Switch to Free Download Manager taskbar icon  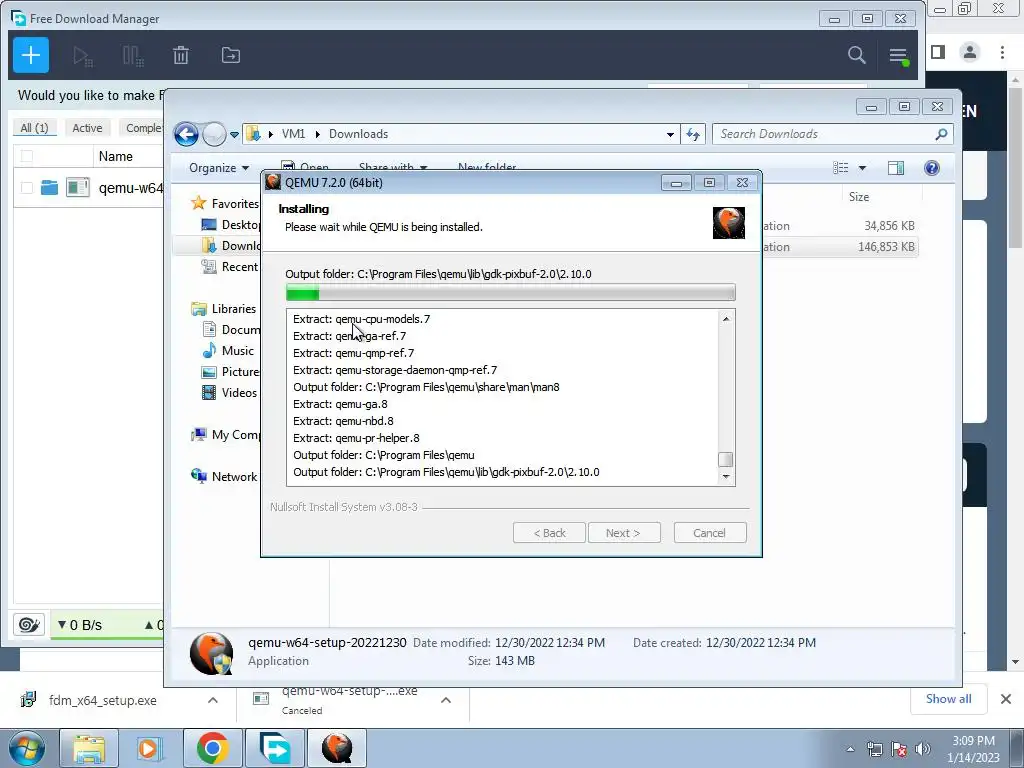(x=274, y=748)
